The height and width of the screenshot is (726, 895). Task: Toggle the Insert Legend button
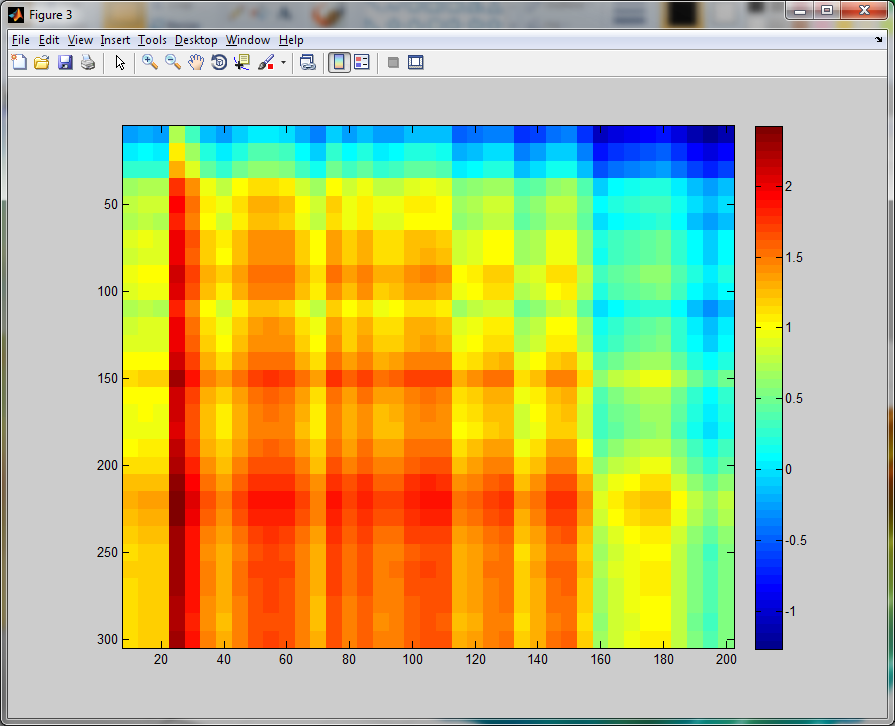(362, 62)
